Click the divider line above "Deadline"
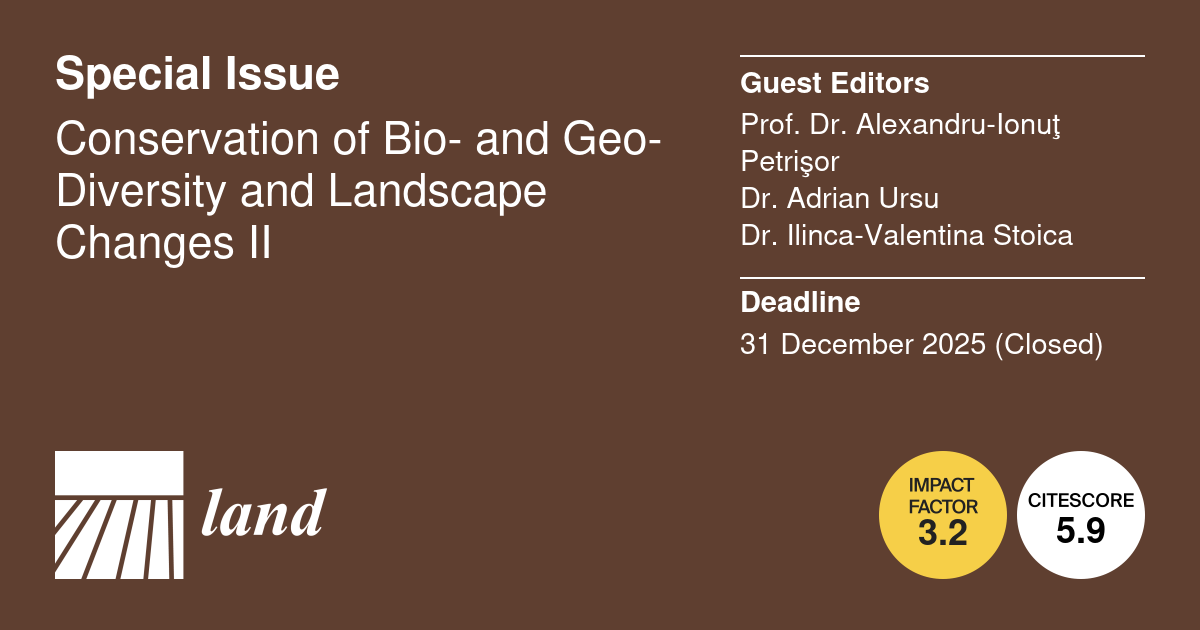The image size is (1200, 630). [942, 277]
